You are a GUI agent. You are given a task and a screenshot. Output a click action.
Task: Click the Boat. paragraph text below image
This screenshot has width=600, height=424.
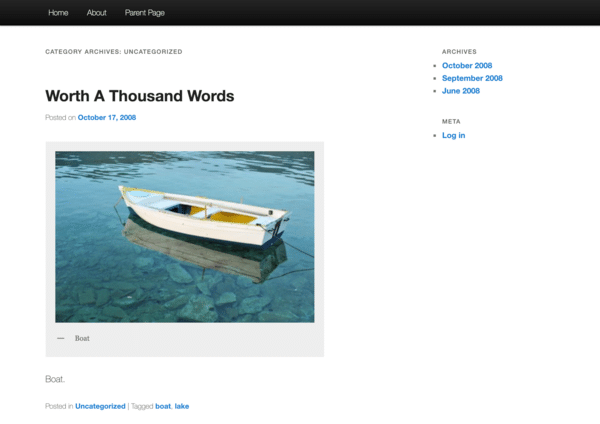point(55,379)
